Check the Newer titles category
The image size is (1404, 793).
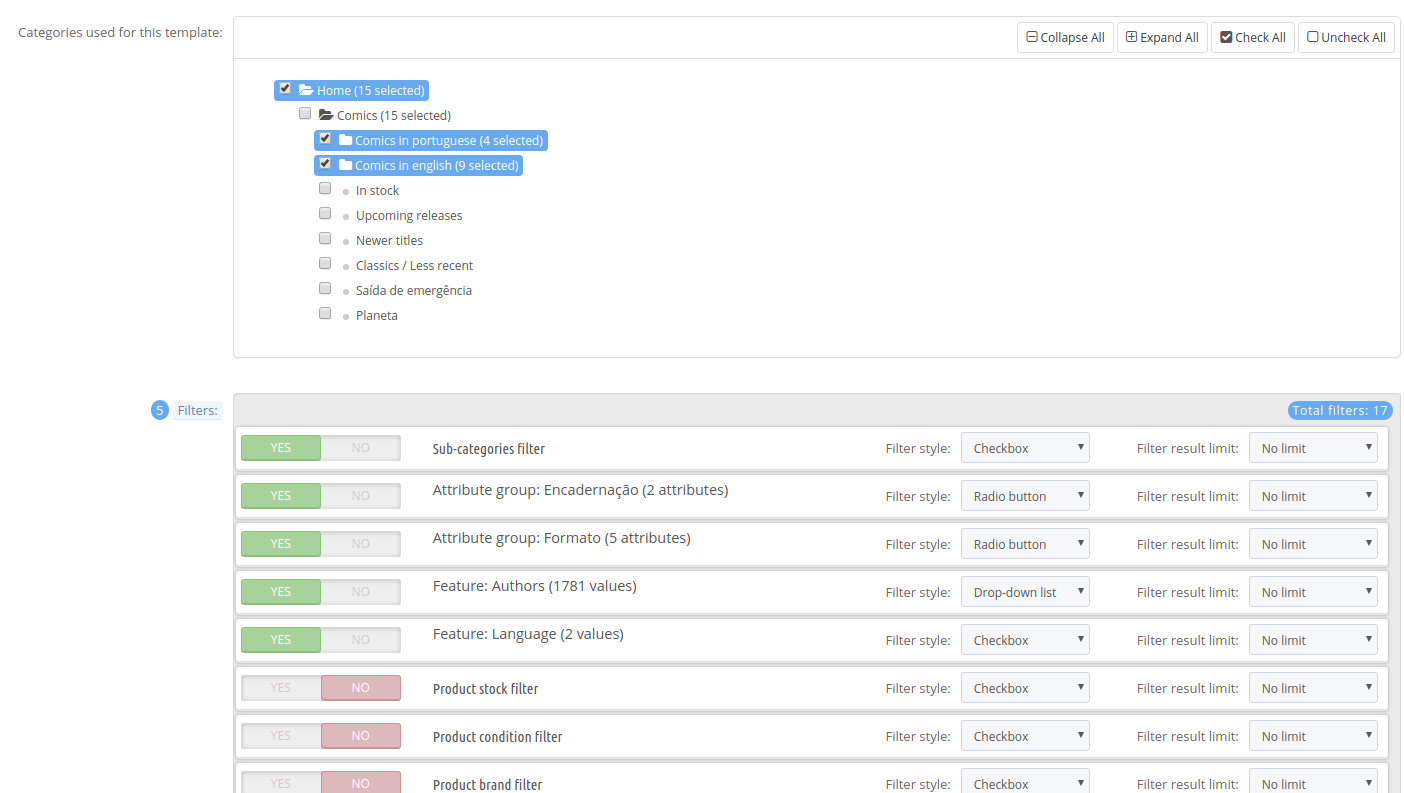[325, 238]
